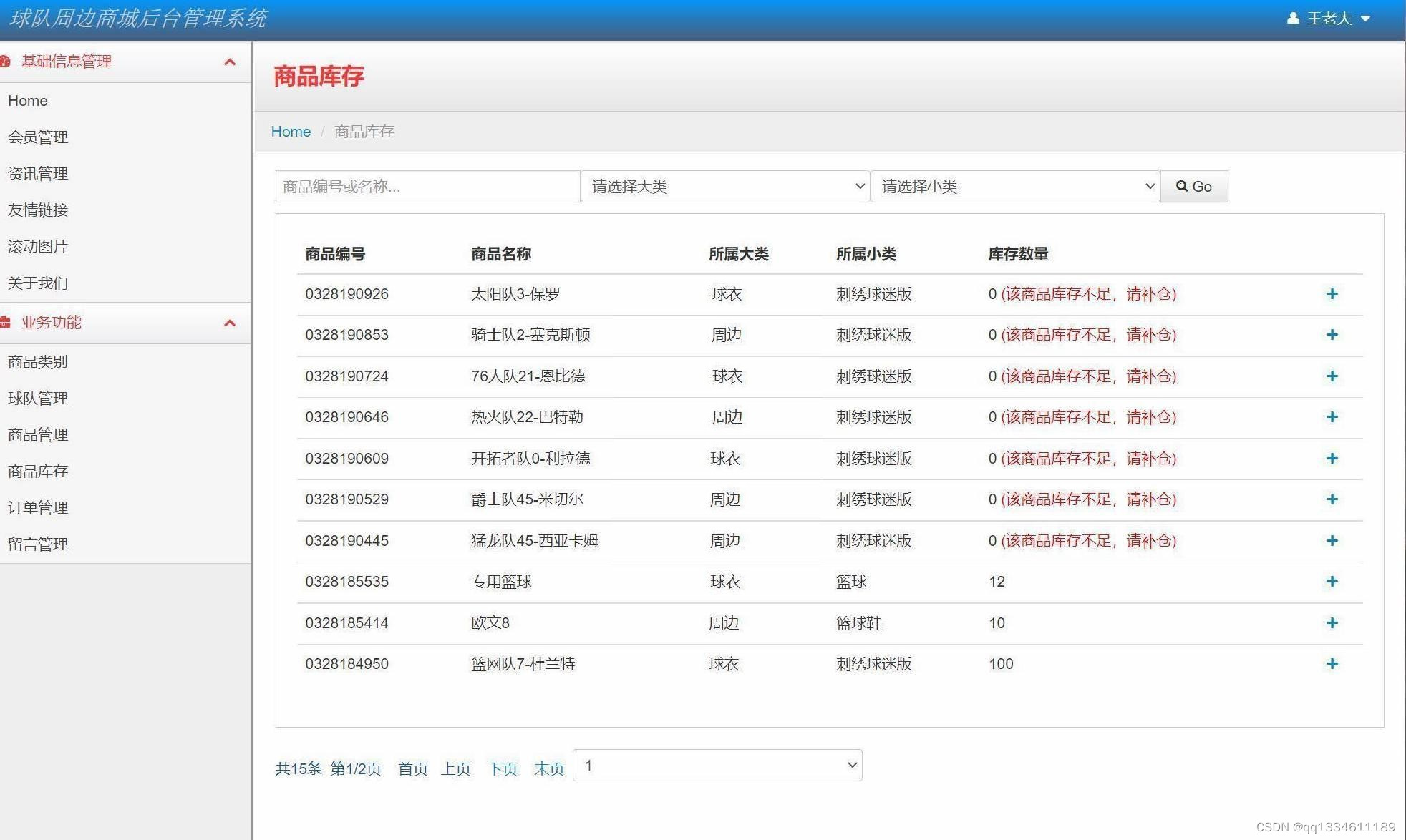Click the user icon next to 王老大

pos(1293,18)
